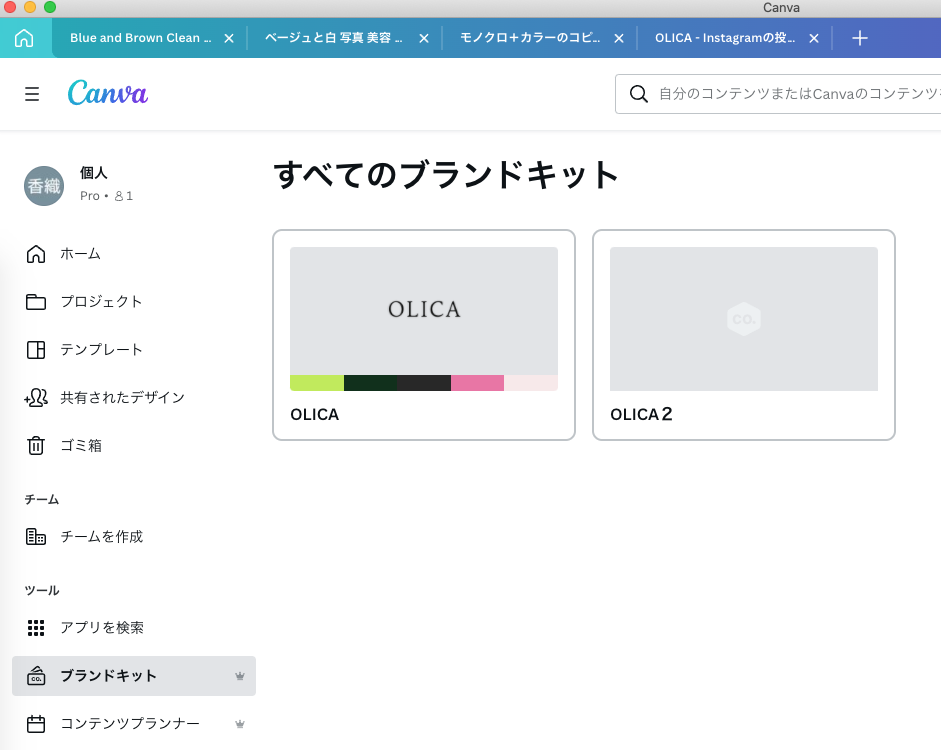Select the pink swatch in OLICA's color palette
Image resolution: width=941 pixels, height=750 pixels.
478,382
